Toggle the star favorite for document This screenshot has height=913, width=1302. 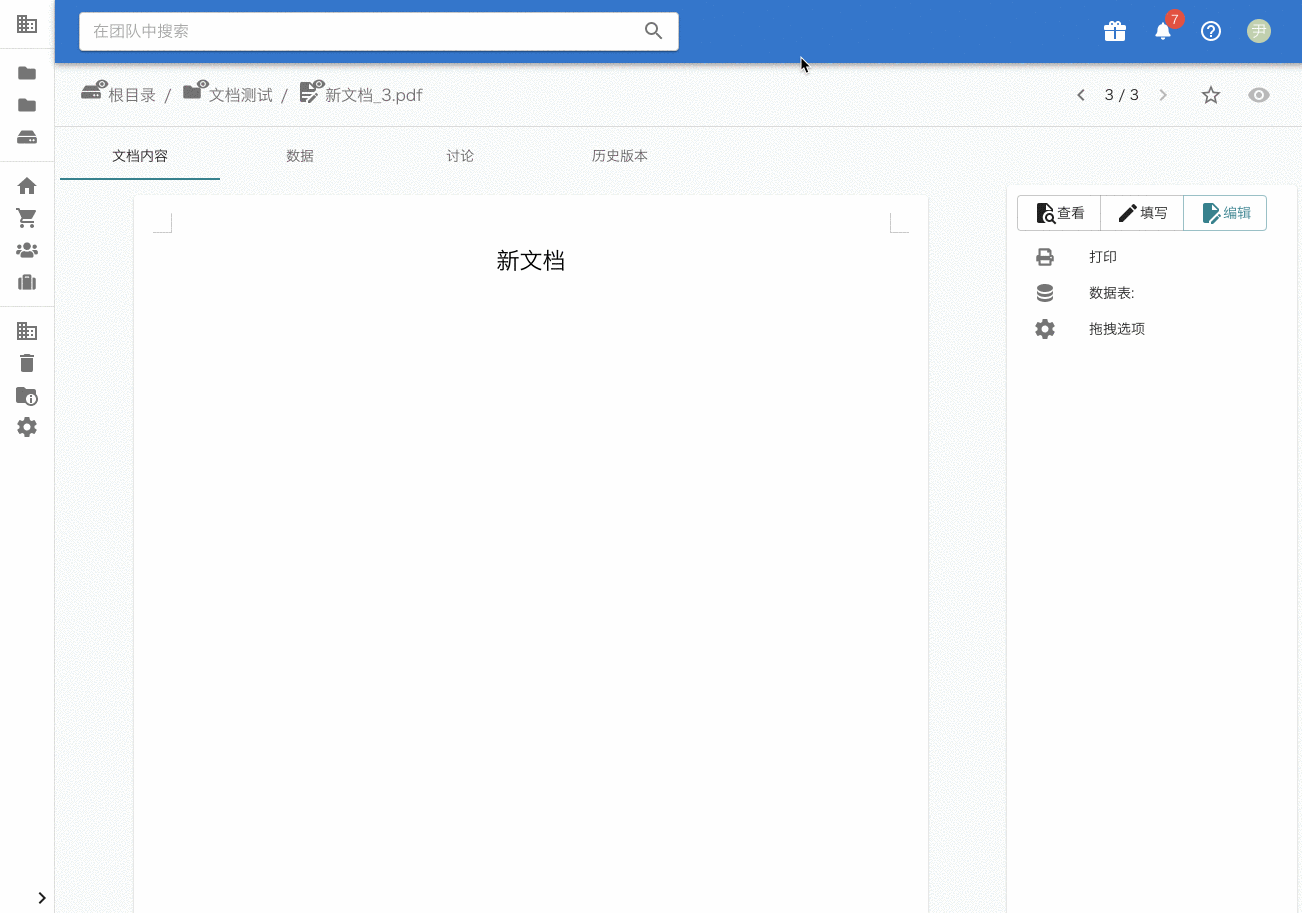point(1211,95)
